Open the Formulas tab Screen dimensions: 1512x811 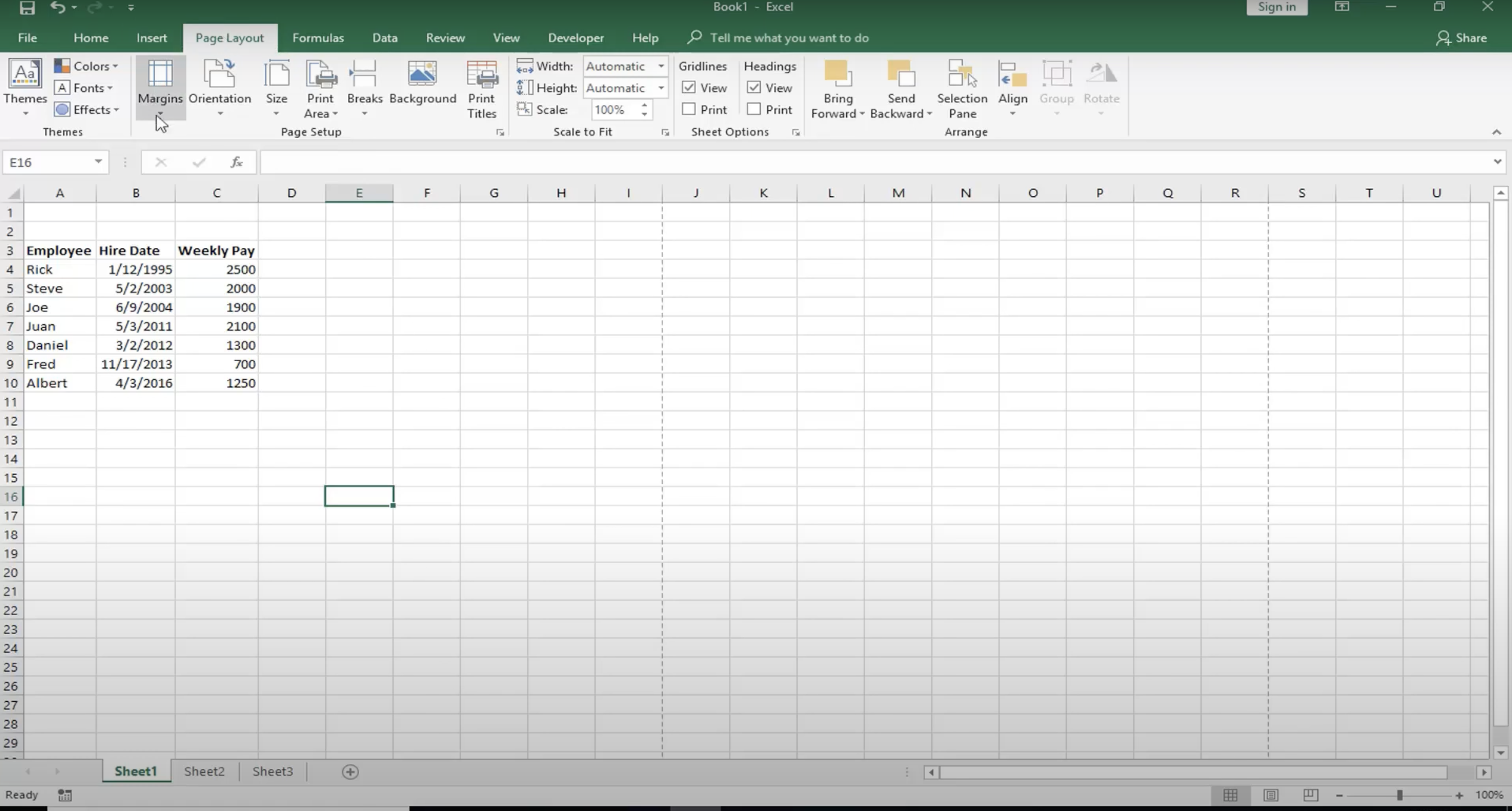coord(317,38)
